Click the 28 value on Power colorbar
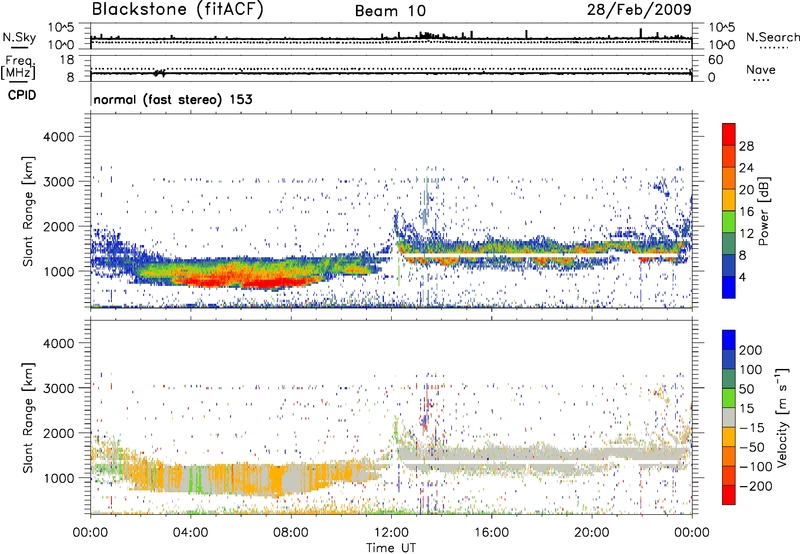800x554 pixels. (x=746, y=146)
